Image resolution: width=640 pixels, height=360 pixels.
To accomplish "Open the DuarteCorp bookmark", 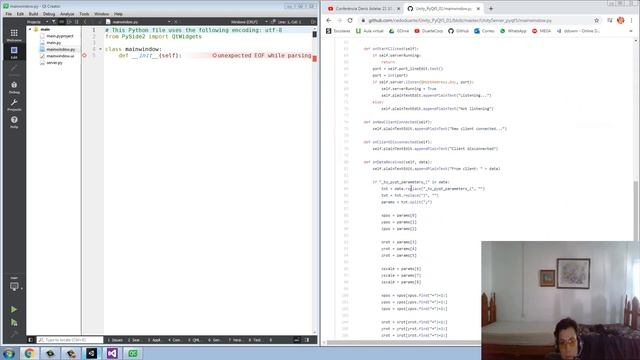I will click(429, 31).
